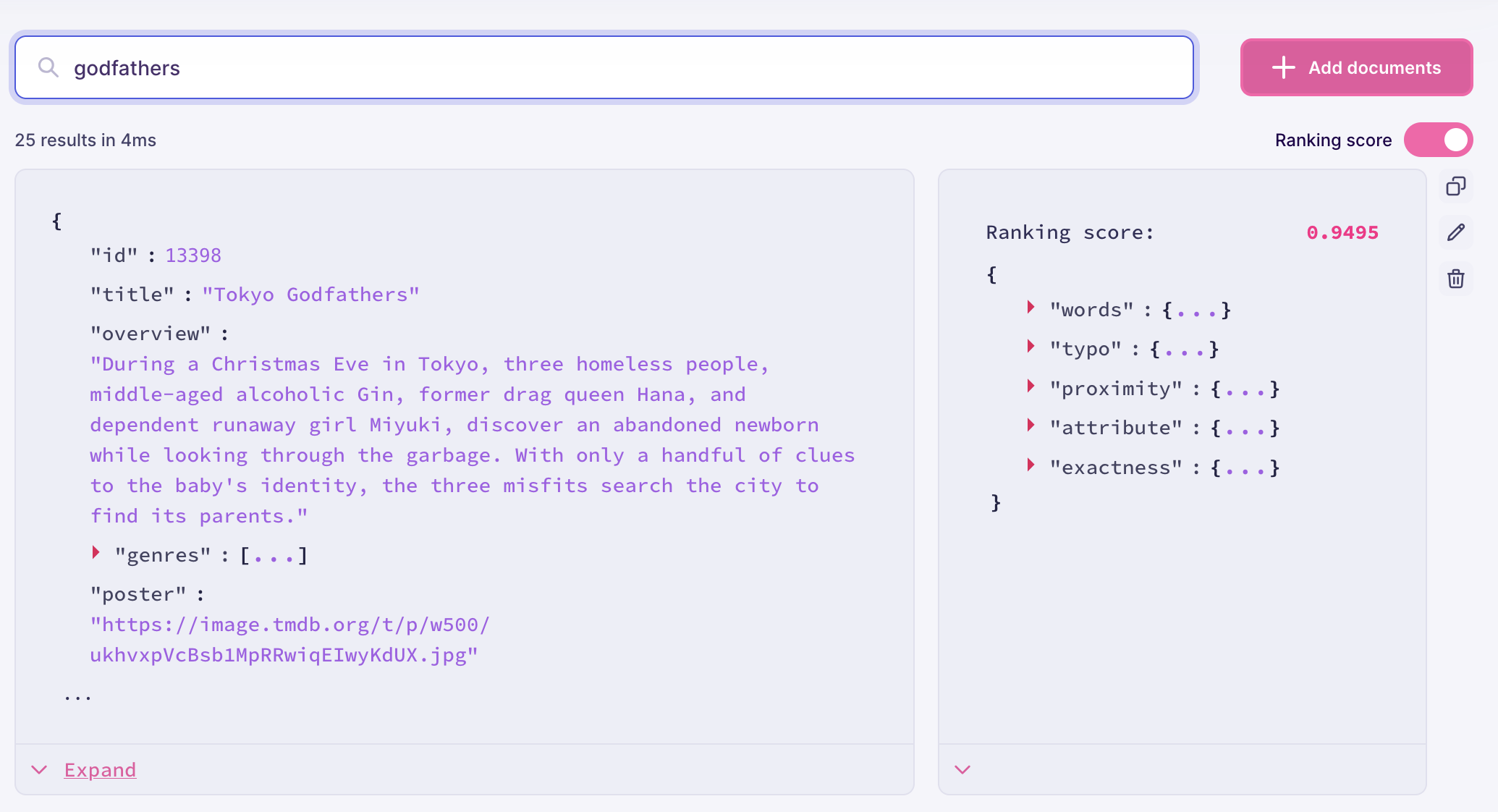
Task: Click the "Tokyo Godfathers" title value
Action: tap(310, 295)
